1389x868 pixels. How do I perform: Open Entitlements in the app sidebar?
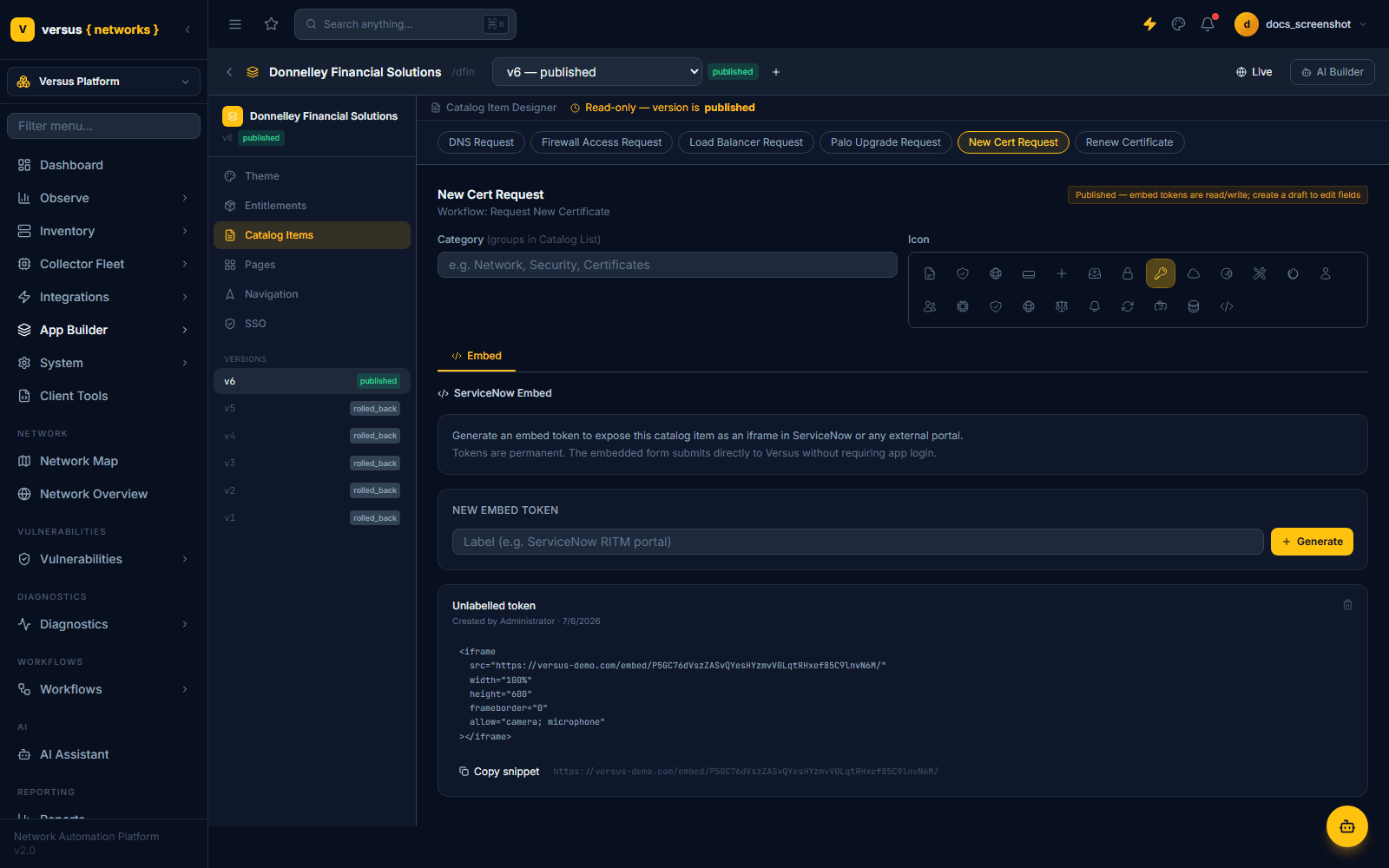(312, 206)
